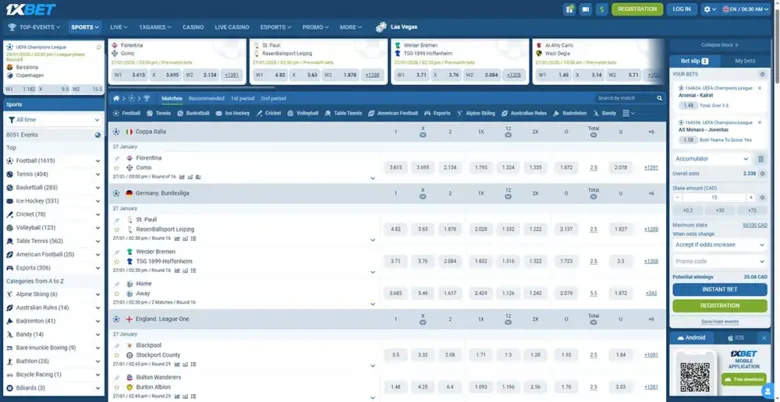Favorite Werder Bremen vs Hoffenheim star
Viewport: 780px width, 402px height.
point(117,262)
